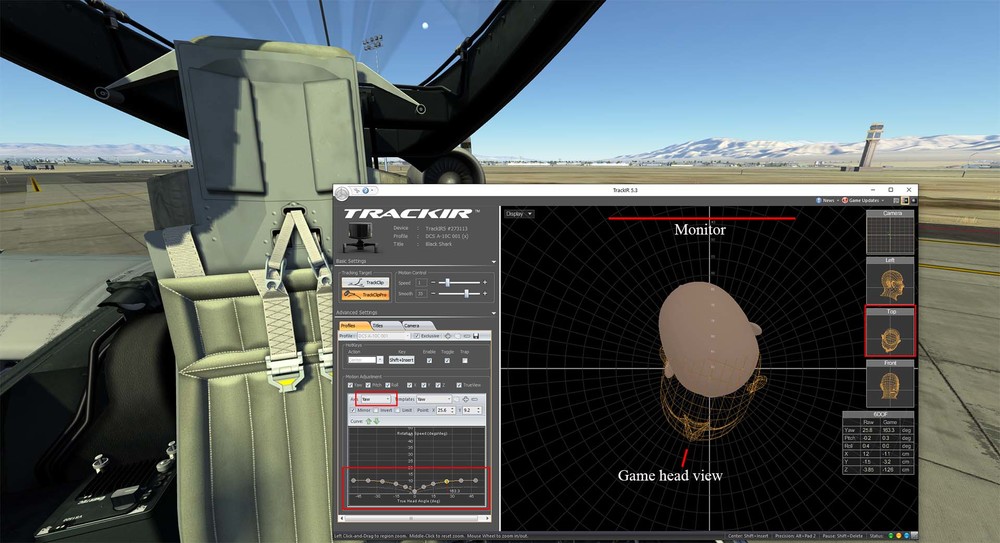Click the crosshair icon in the Profile row
The height and width of the screenshot is (543, 1000).
(x=448, y=336)
